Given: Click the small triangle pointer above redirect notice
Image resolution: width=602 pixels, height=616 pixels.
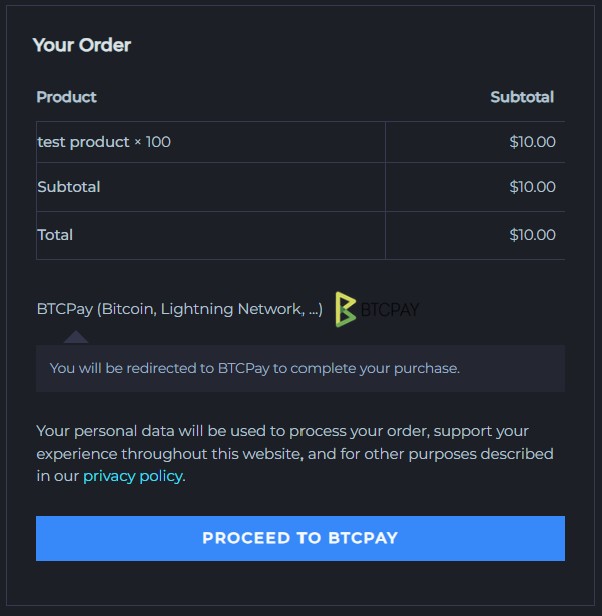Looking at the screenshot, I should click(76, 337).
